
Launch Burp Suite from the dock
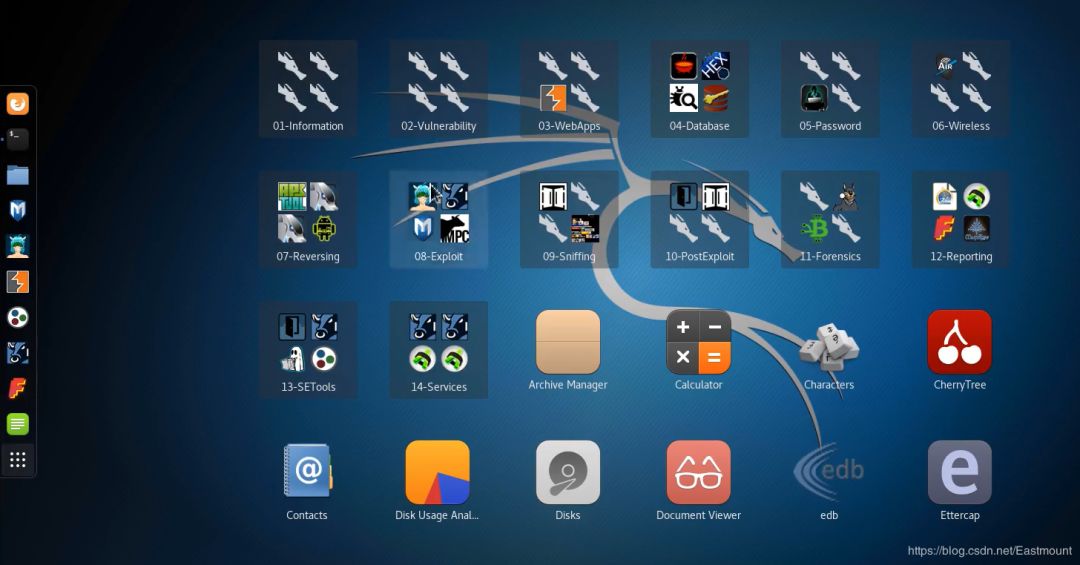[x=18, y=282]
